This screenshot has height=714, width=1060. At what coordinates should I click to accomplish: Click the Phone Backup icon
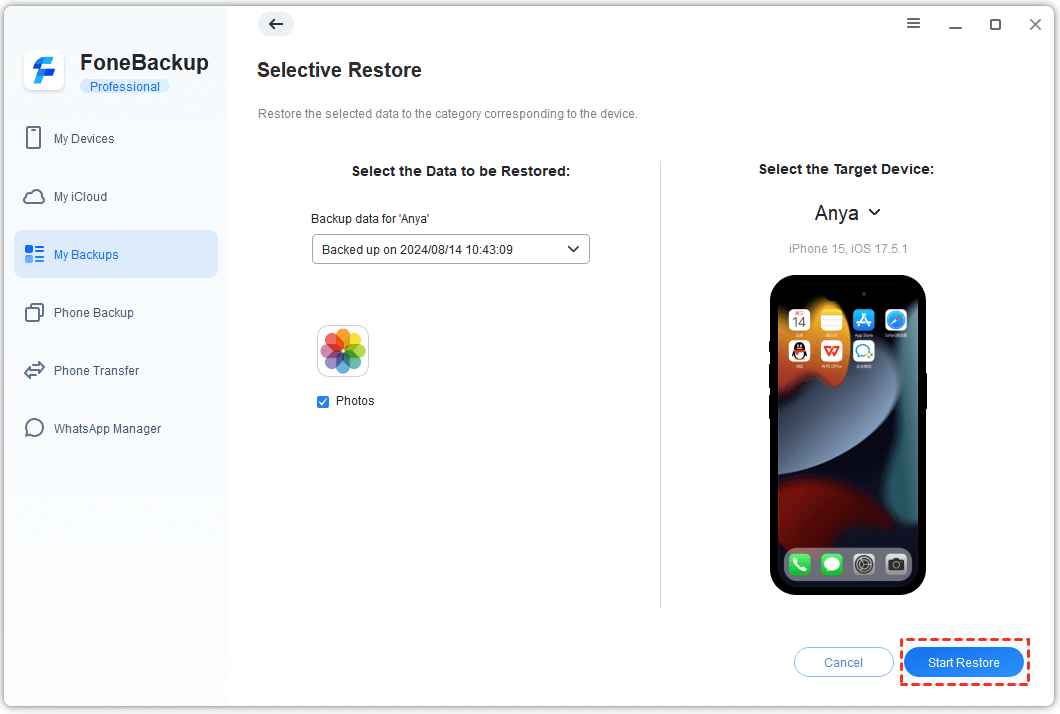(34, 312)
